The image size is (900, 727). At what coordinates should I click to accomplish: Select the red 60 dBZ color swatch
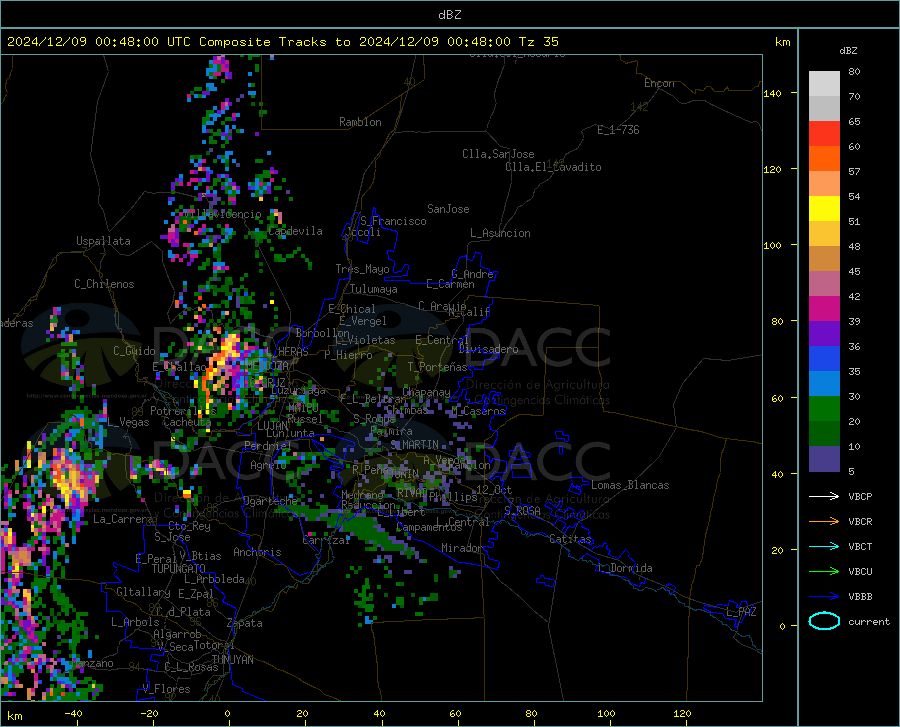pyautogui.click(x=824, y=134)
